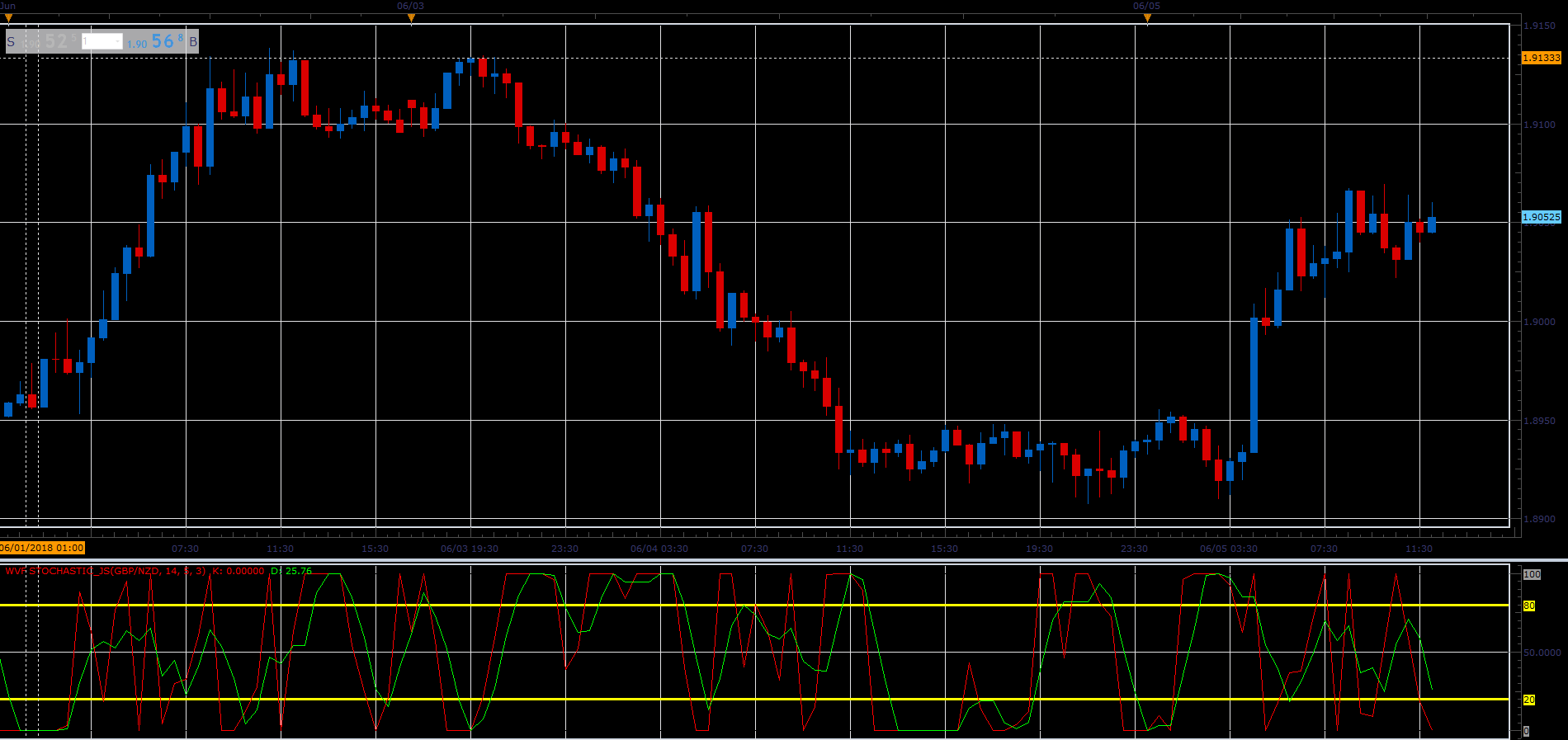Click the blue 1.90525 current price label
The height and width of the screenshot is (740, 1568).
1541,217
